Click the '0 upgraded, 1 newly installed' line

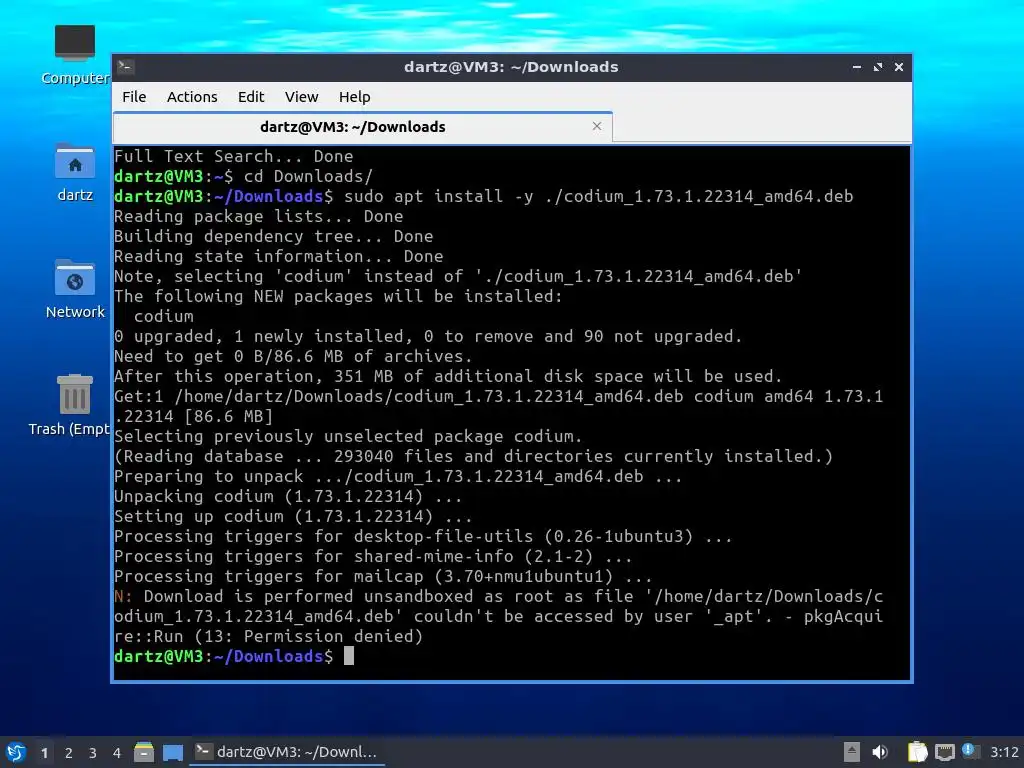428,336
